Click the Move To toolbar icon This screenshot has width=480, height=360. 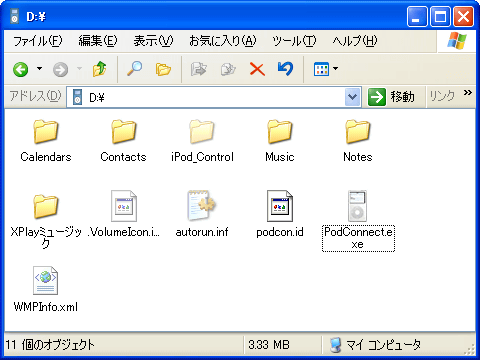click(198, 69)
